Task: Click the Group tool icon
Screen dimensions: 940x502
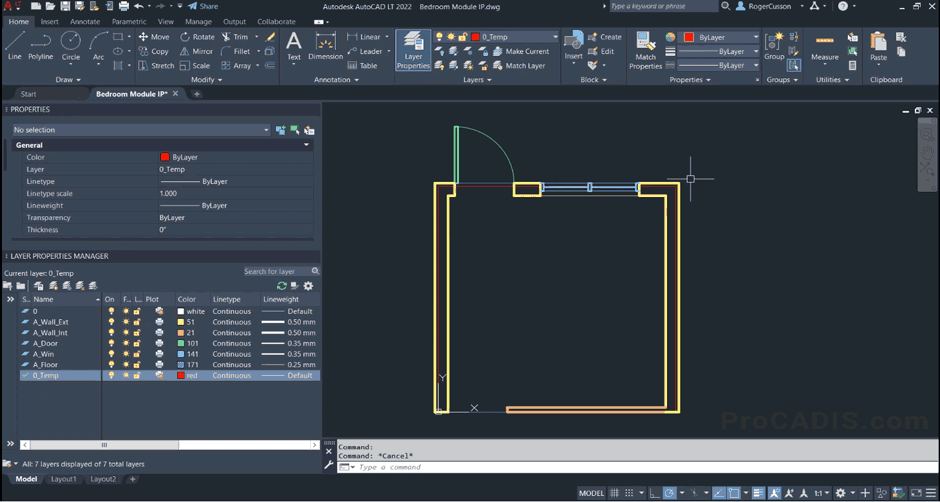Action: coord(774,47)
